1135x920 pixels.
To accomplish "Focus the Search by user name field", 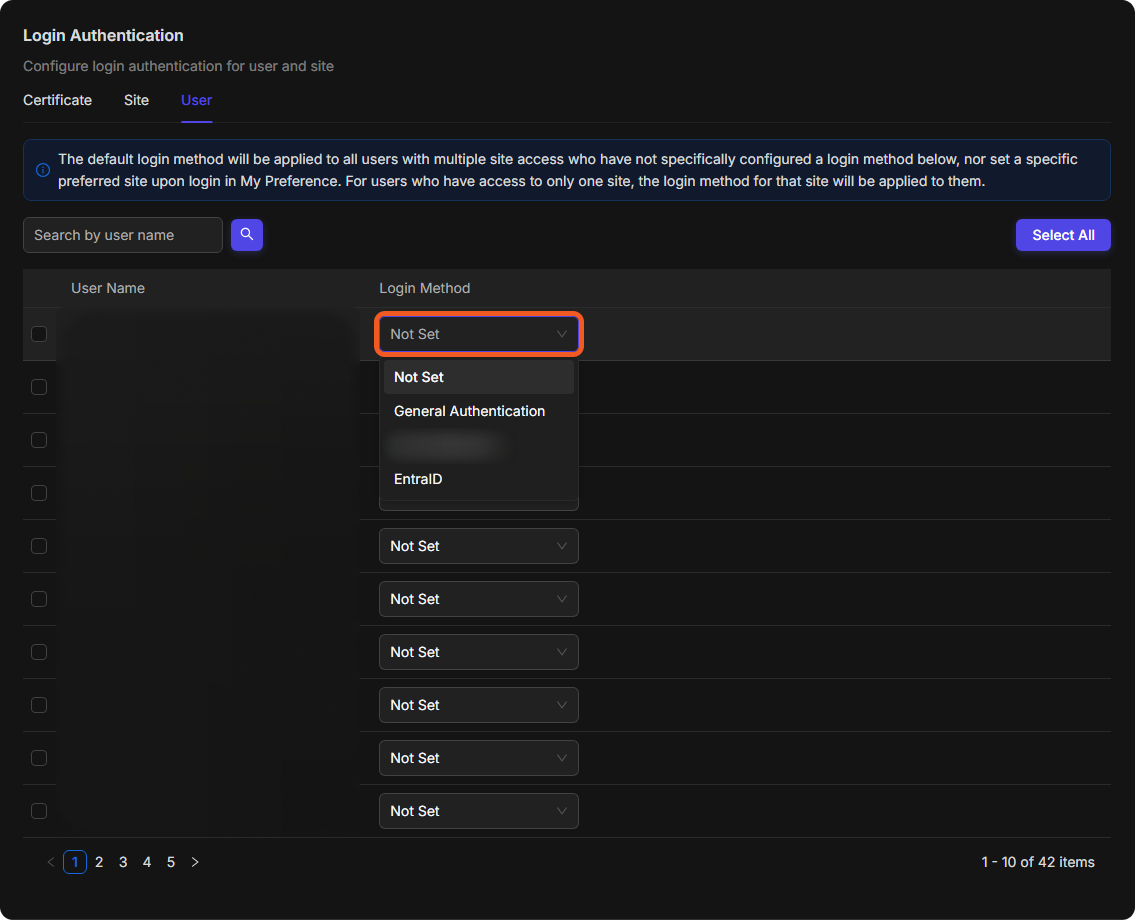I will point(123,235).
